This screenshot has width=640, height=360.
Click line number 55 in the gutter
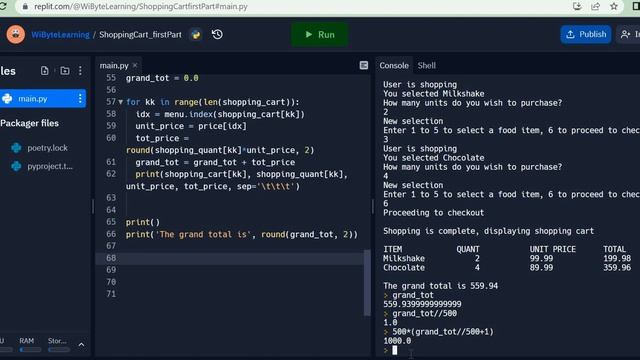coord(111,78)
